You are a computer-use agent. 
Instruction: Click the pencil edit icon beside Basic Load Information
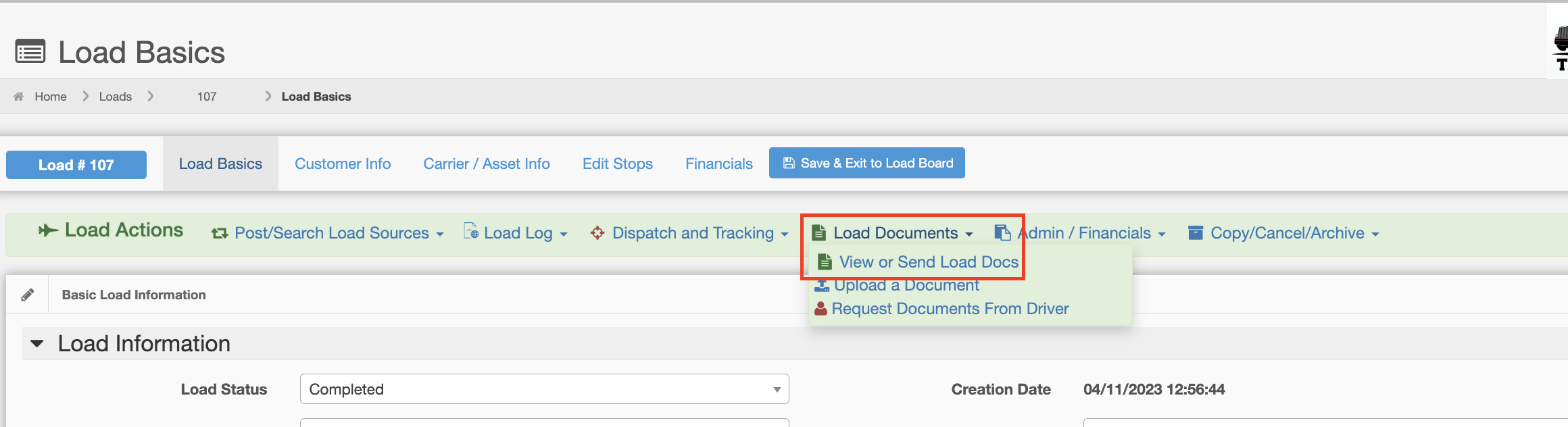point(28,295)
